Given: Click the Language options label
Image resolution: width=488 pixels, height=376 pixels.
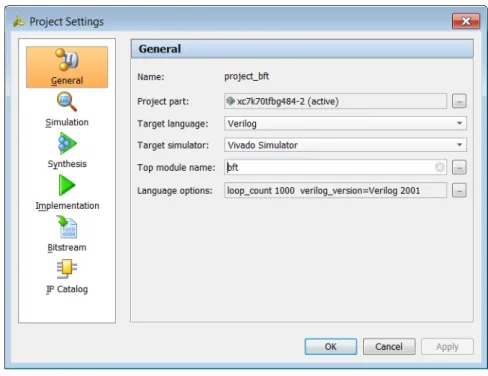Looking at the screenshot, I should pyautogui.click(x=175, y=191).
